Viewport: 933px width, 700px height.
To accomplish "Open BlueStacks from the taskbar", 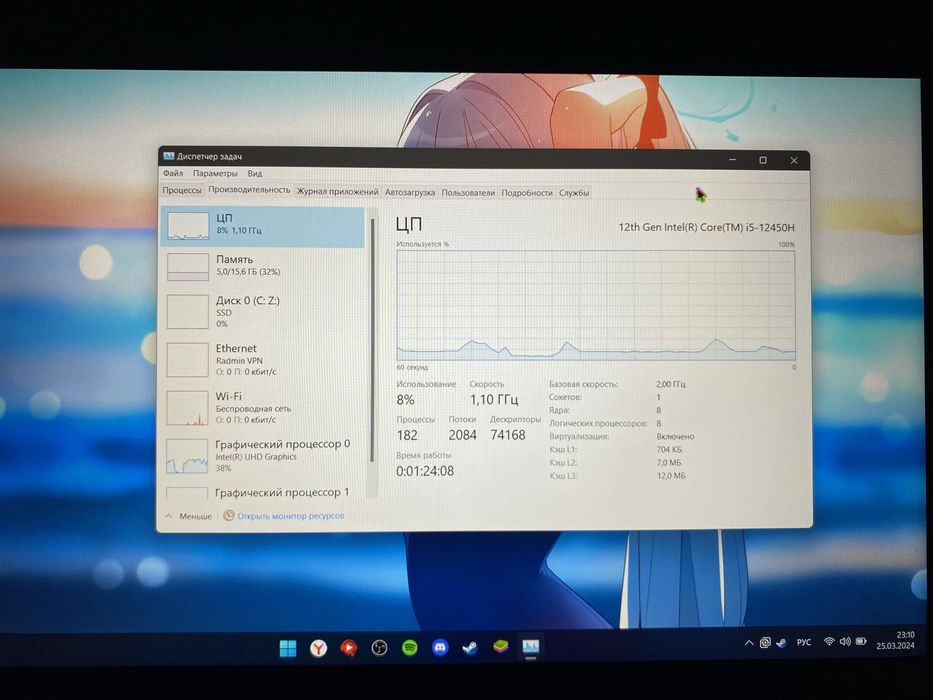I will pos(500,646).
